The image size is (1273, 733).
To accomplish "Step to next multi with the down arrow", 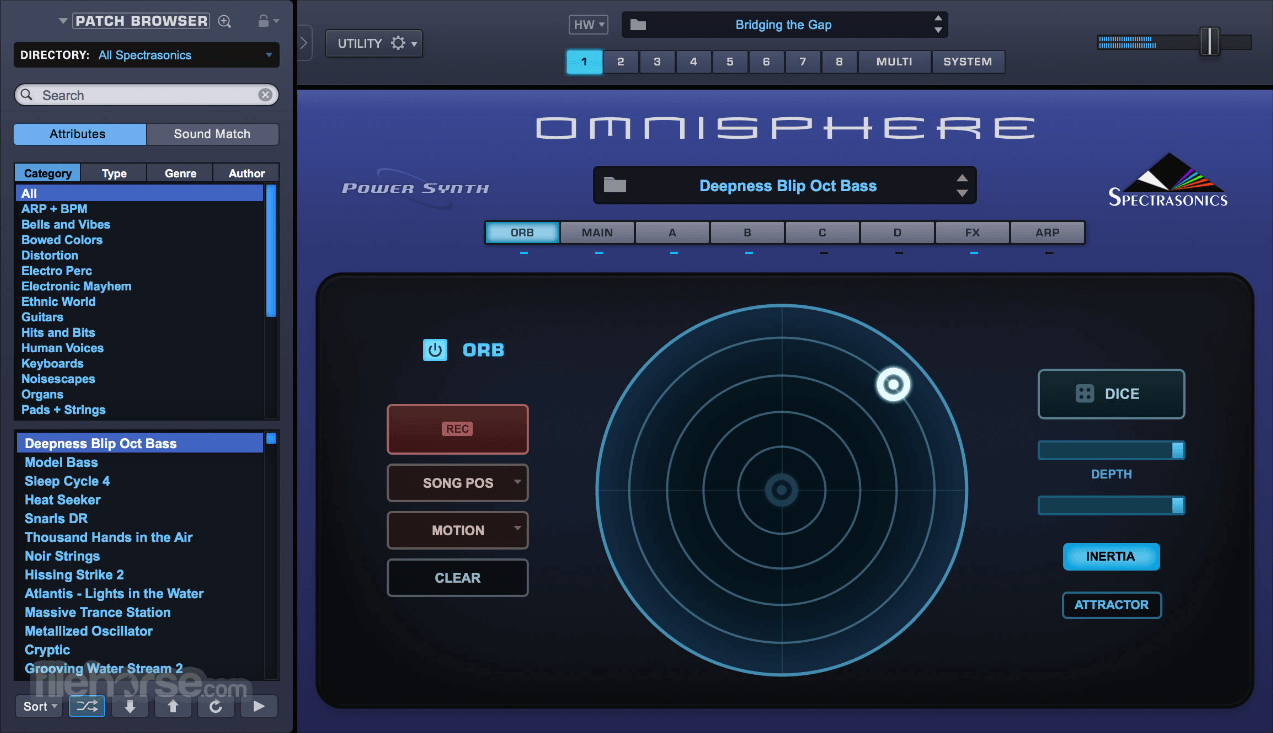I will pyautogui.click(x=938, y=31).
